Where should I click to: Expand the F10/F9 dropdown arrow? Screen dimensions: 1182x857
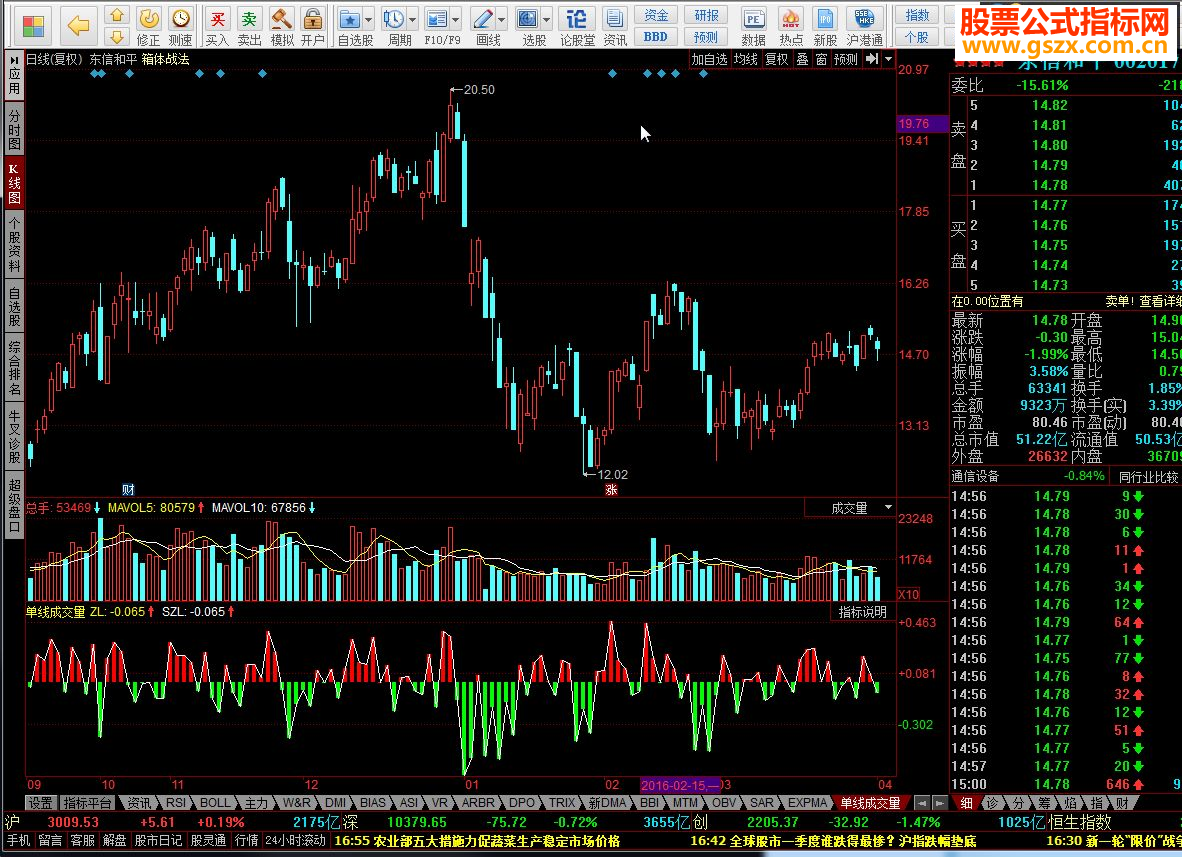(x=455, y=20)
